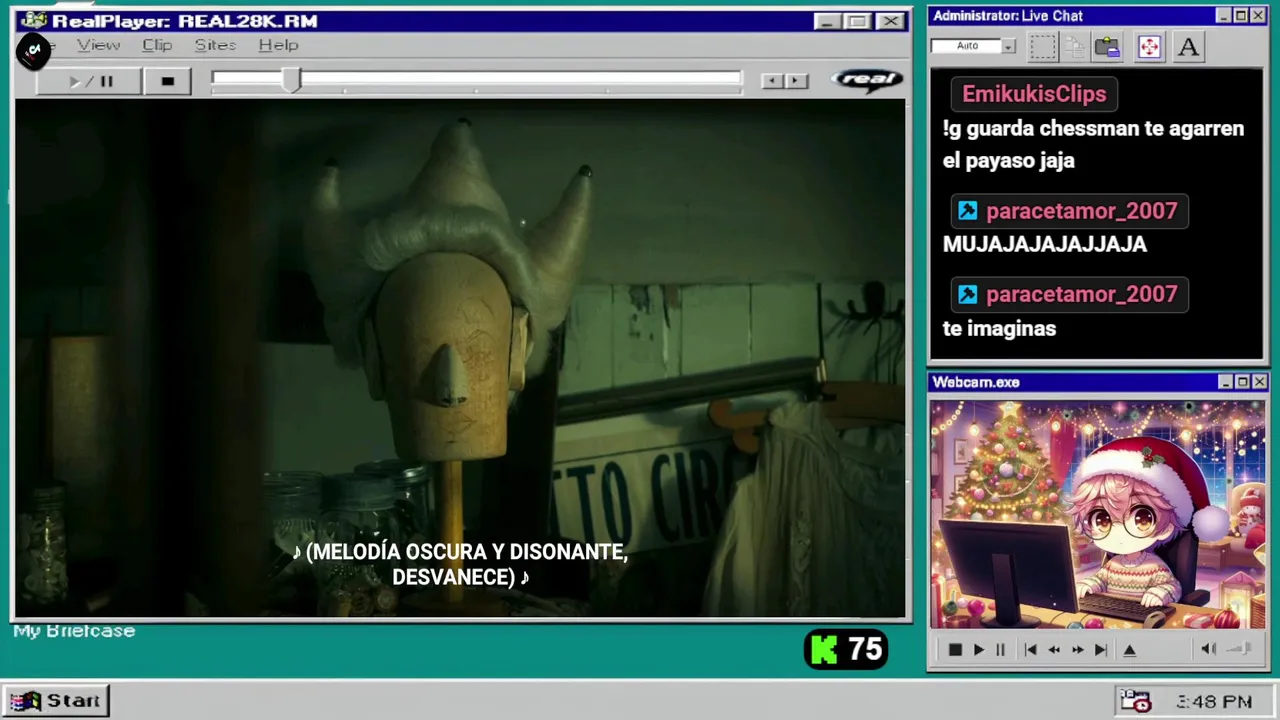Click the K 75 badge
The image size is (1280, 720).
(846, 650)
